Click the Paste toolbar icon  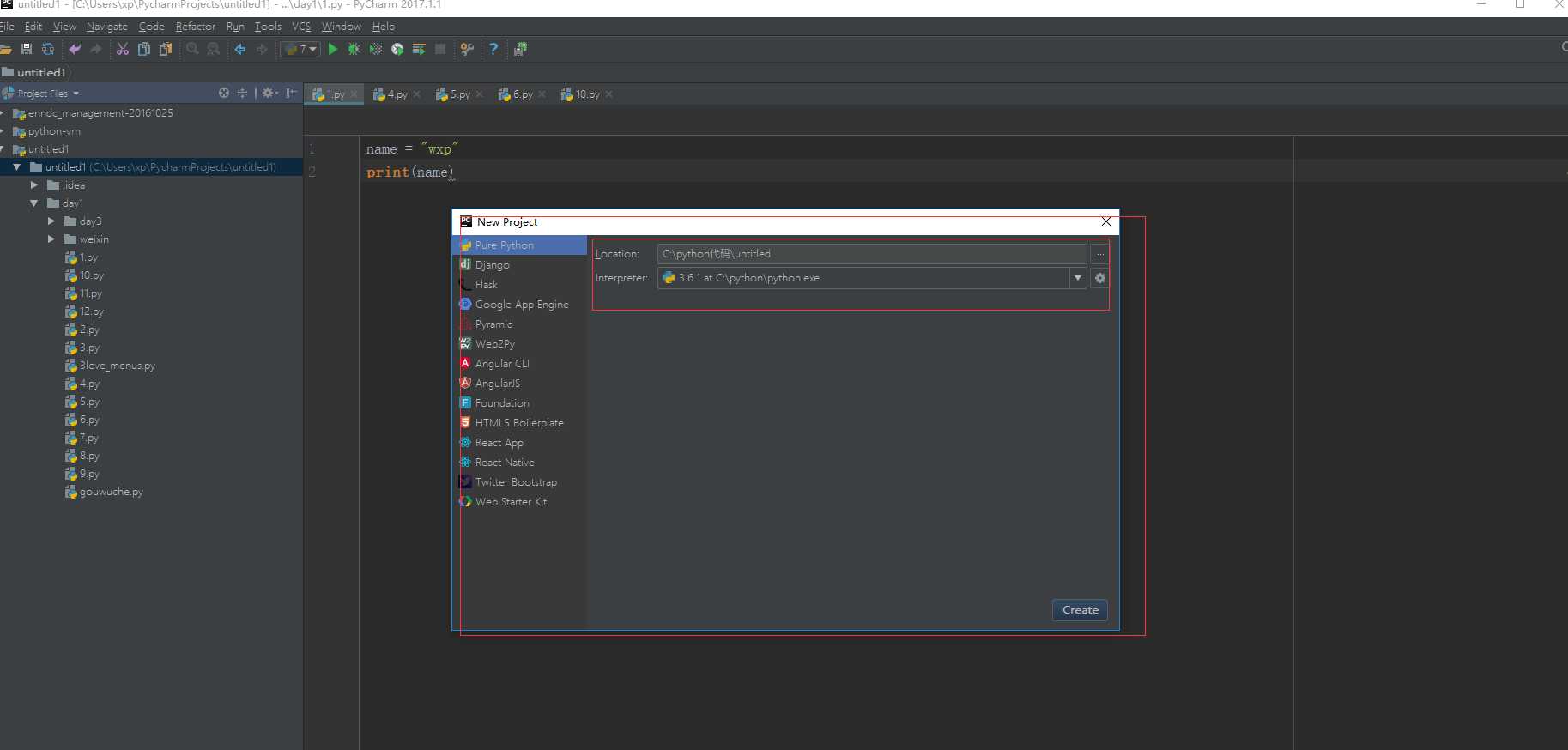pos(166,50)
